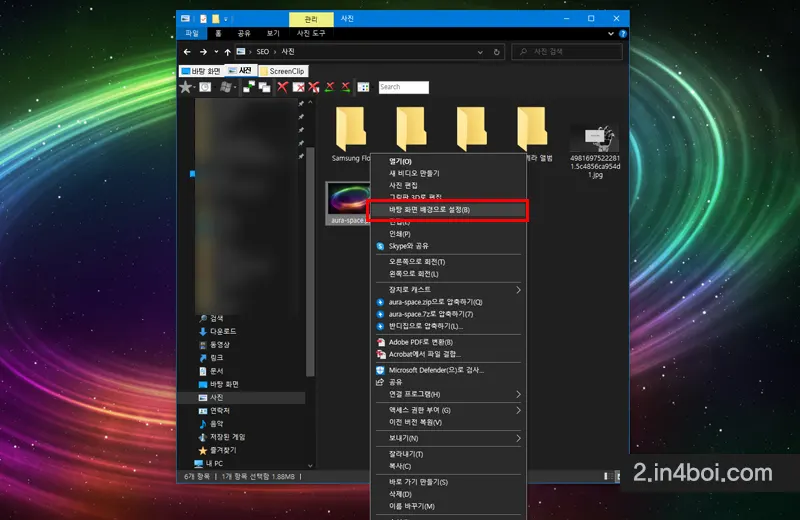Choose 잘라내기(T) in context menu
This screenshot has width=800, height=520.
[x=448, y=454]
